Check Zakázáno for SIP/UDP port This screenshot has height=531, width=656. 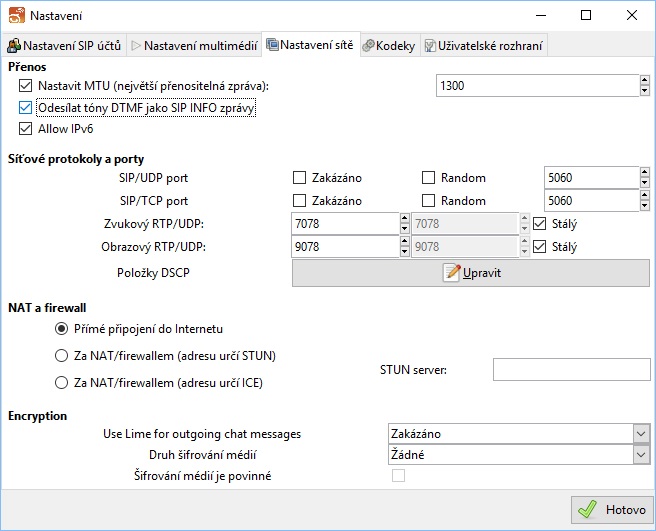[x=299, y=178]
